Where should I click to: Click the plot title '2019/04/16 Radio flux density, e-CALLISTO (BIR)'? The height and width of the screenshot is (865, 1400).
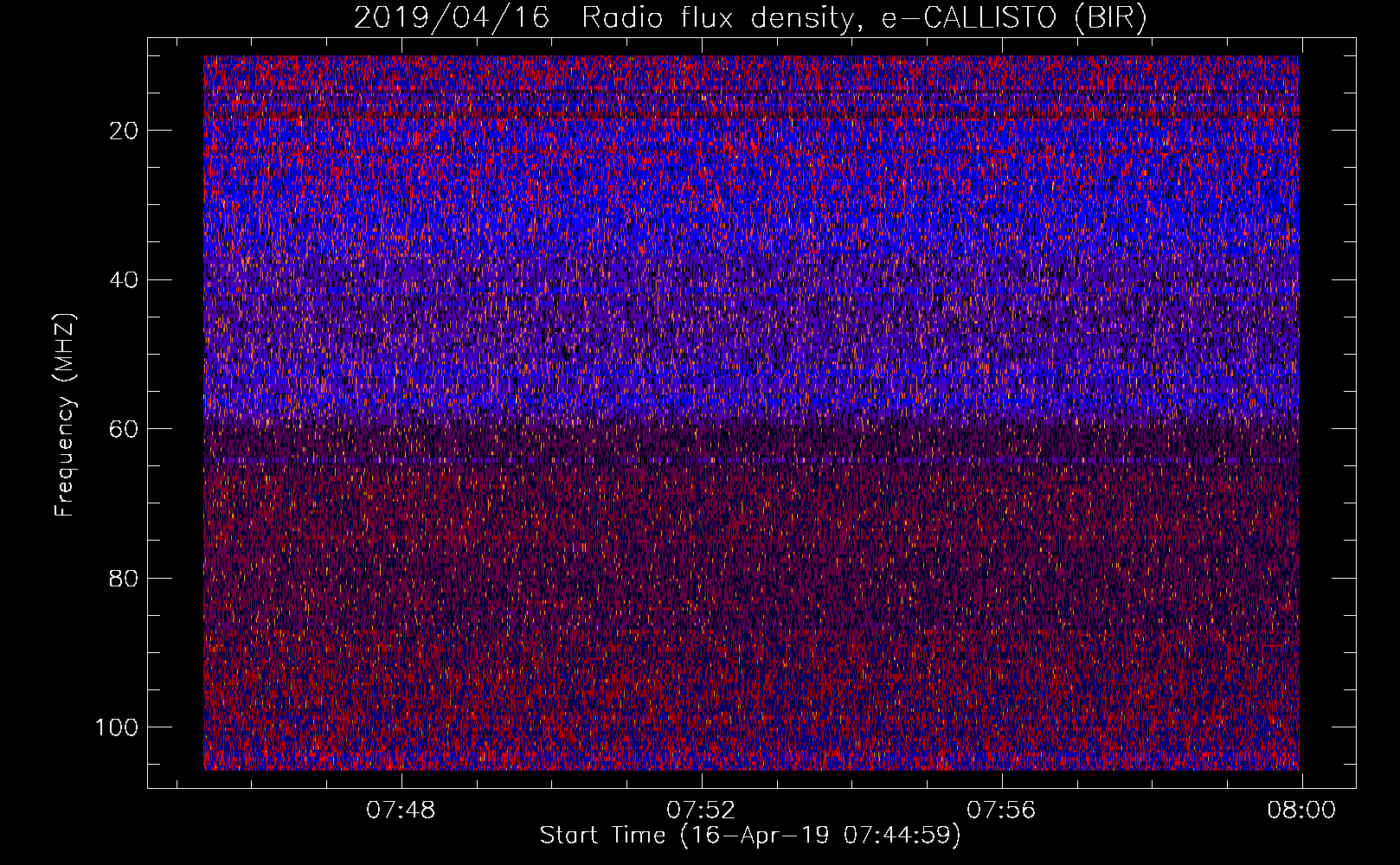(x=750, y=19)
